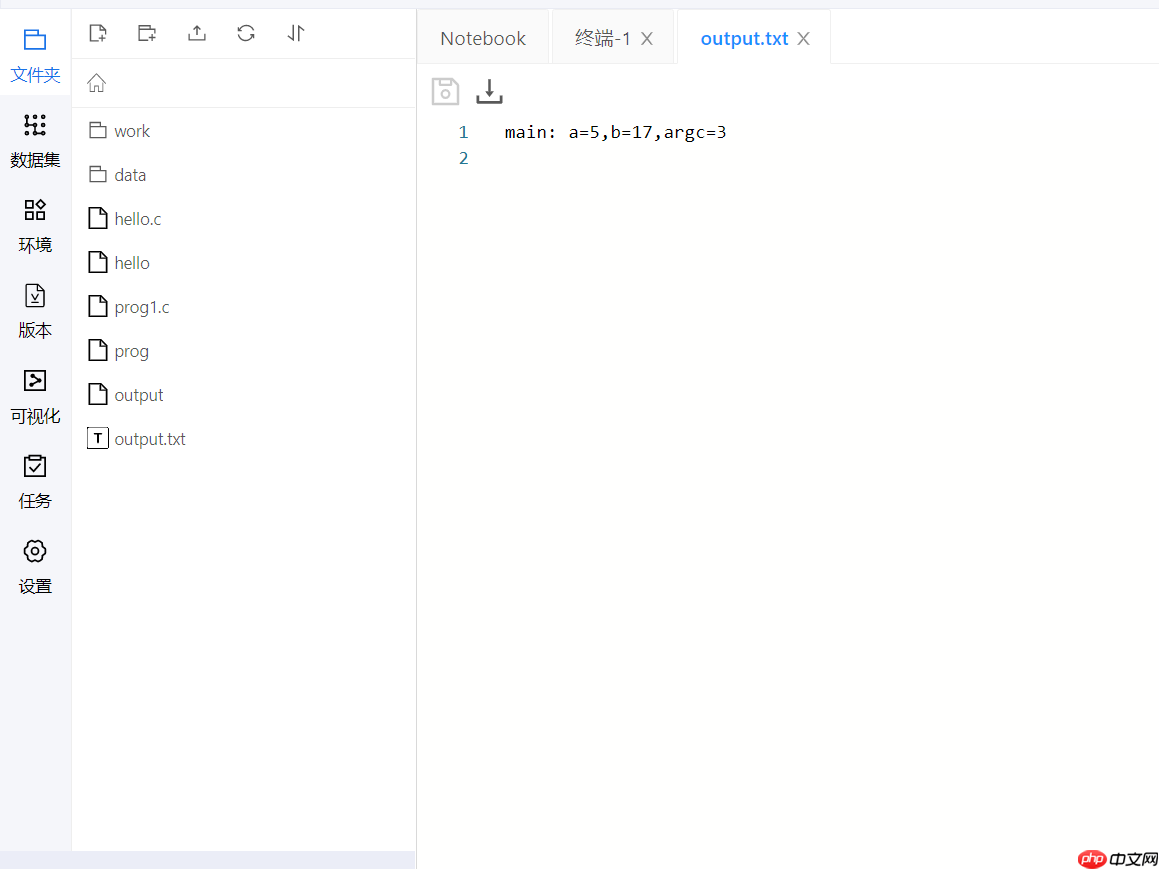Viewport: 1159px width, 869px height.
Task: Switch to the 终端-1 tab
Action: [604, 37]
